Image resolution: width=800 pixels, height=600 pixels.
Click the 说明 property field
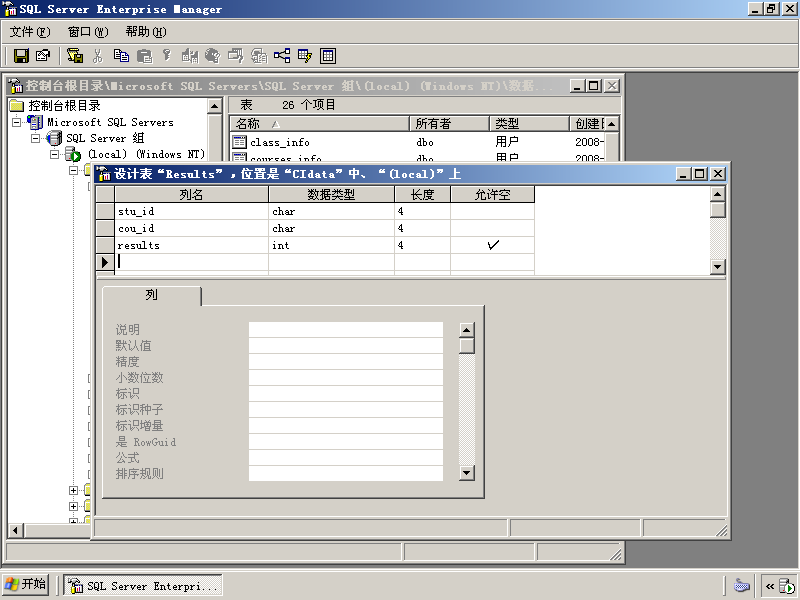346,330
